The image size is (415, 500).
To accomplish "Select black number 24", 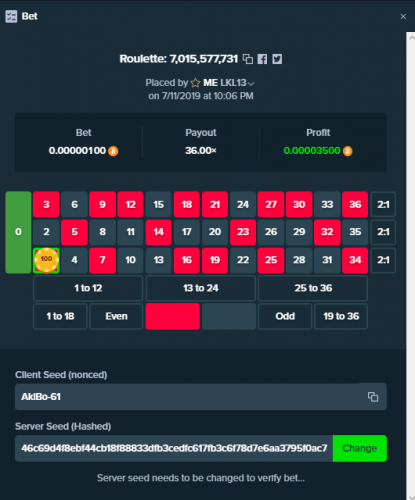I will coord(243,204).
